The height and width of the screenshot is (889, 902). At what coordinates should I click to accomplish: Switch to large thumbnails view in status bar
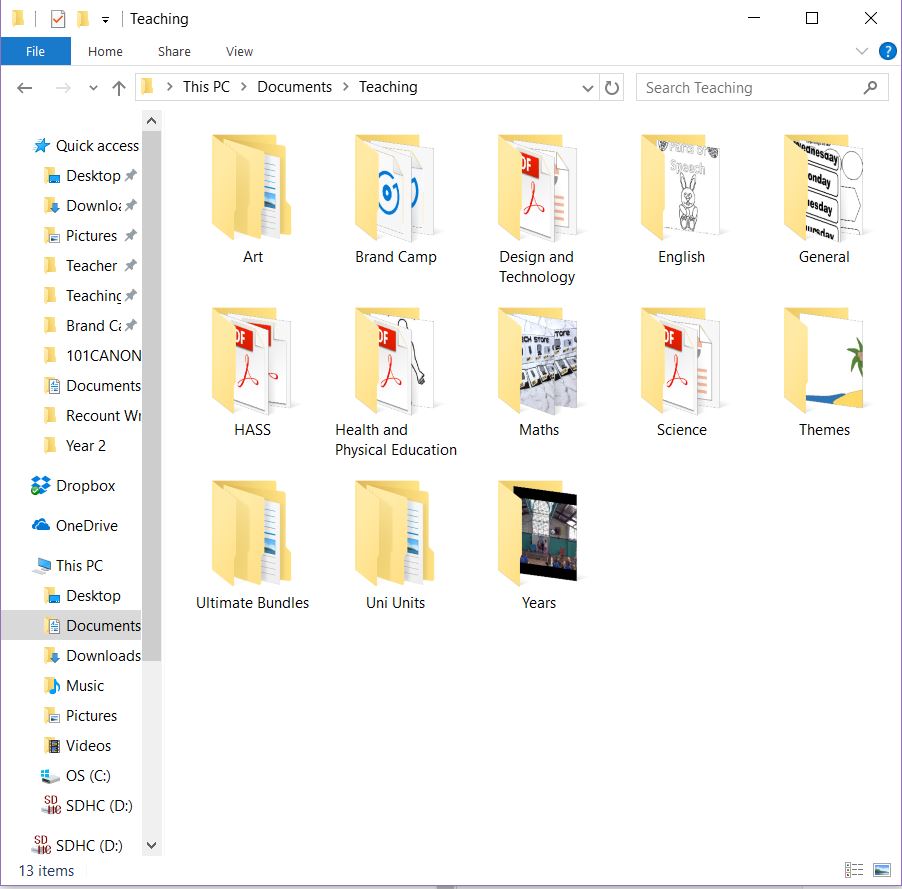(x=881, y=870)
